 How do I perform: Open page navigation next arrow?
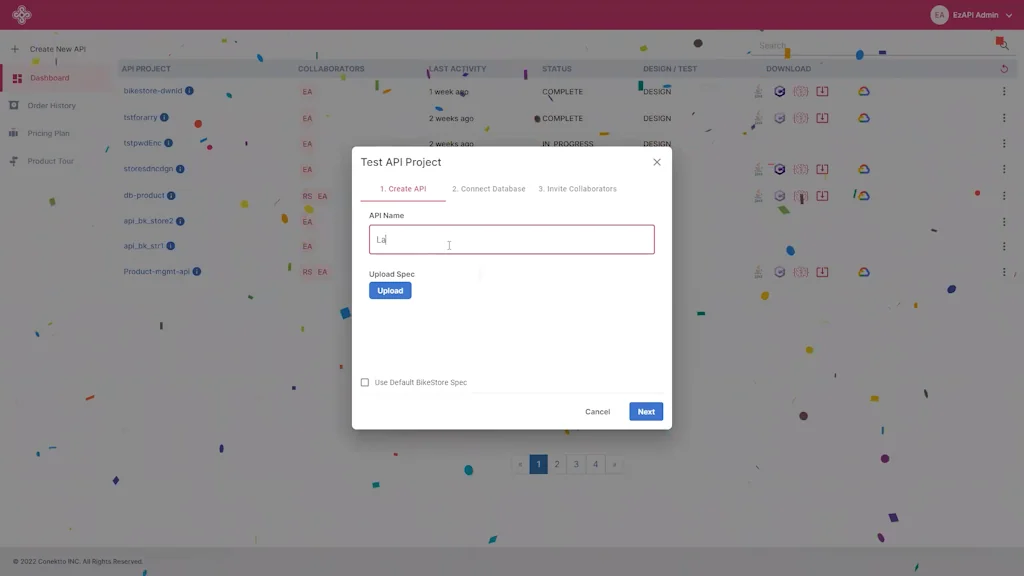(614, 464)
